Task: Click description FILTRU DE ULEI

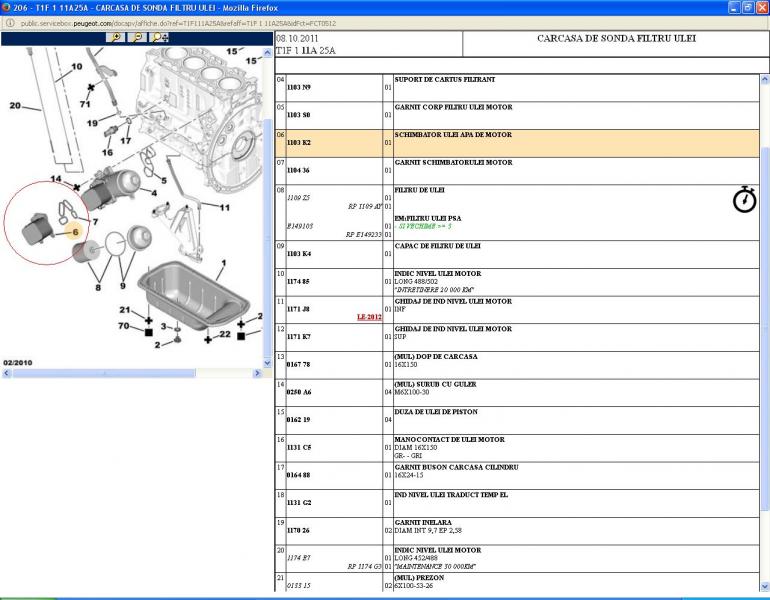Action: (419, 190)
